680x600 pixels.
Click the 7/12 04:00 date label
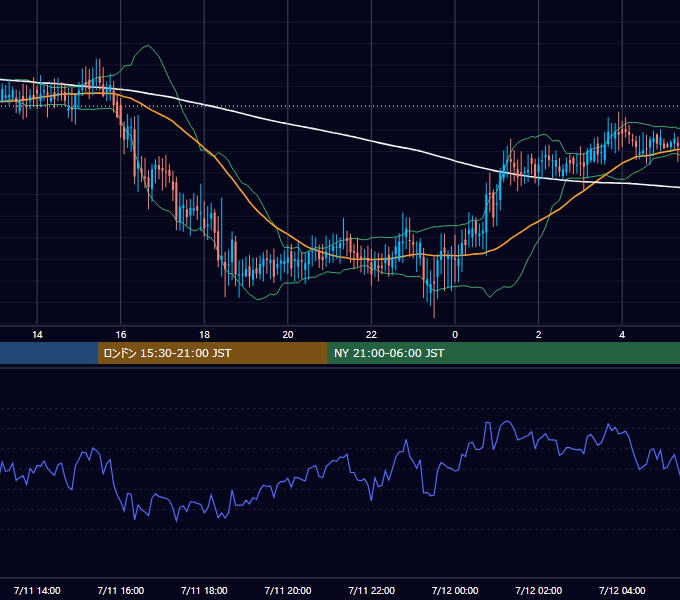pos(622,590)
